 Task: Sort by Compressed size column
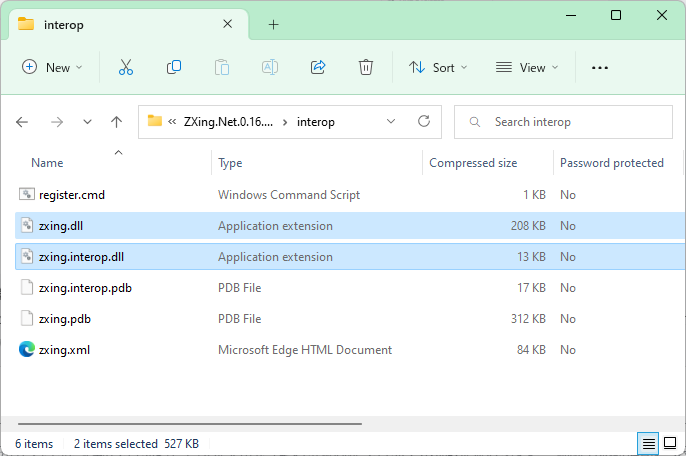coord(473,163)
